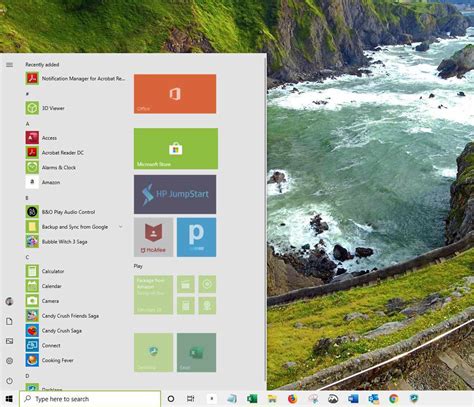Open the user account picture in Start sidebar
474x407 pixels.
9,302
